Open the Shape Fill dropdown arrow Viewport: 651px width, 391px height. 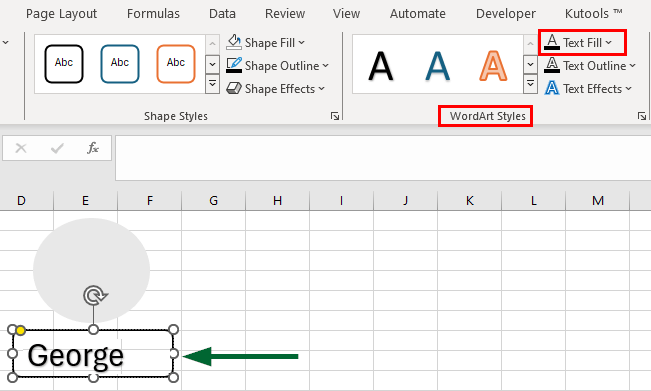pyautogui.click(x=301, y=42)
